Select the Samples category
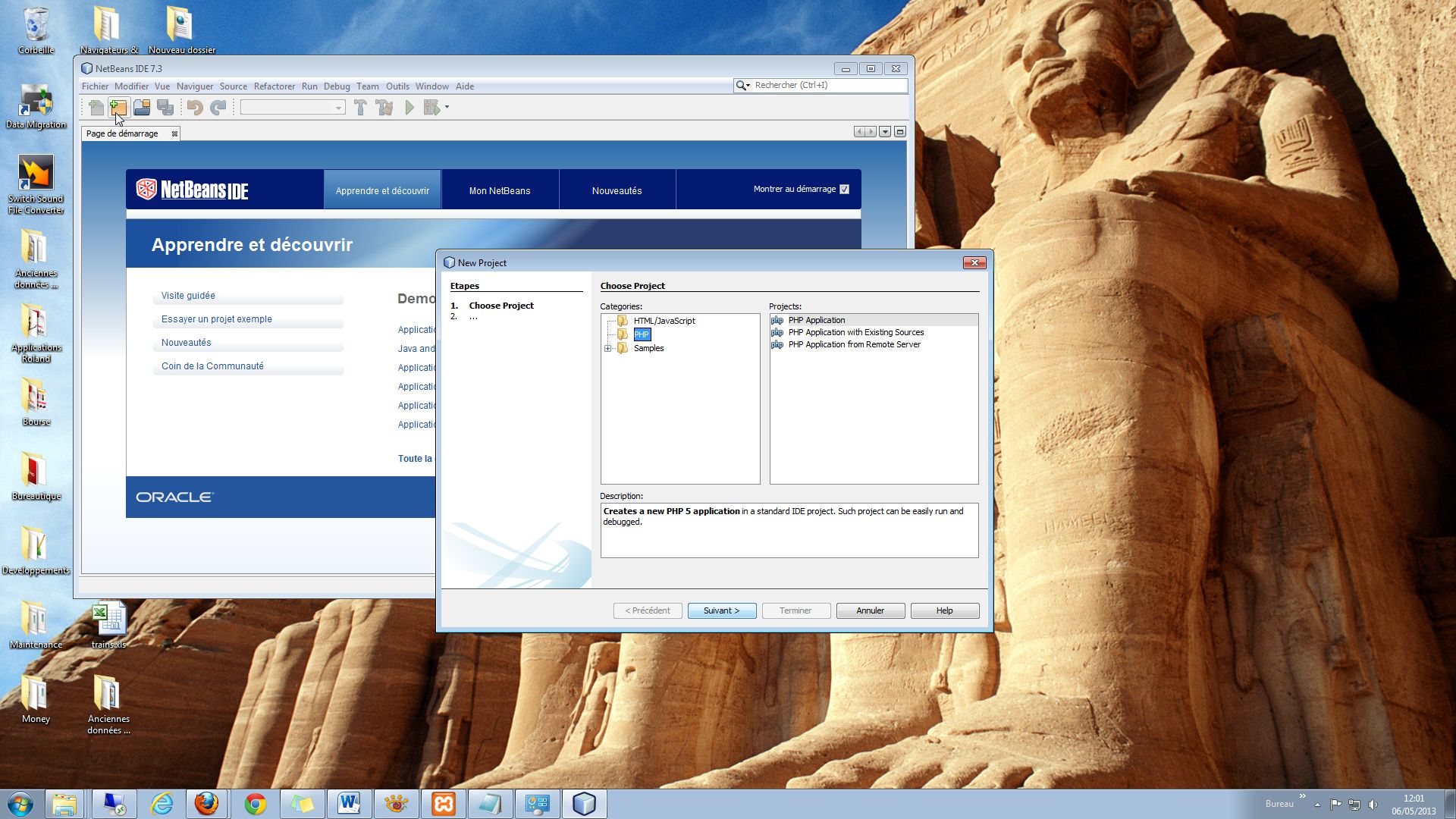Viewport: 1456px width, 819px height. pos(648,349)
